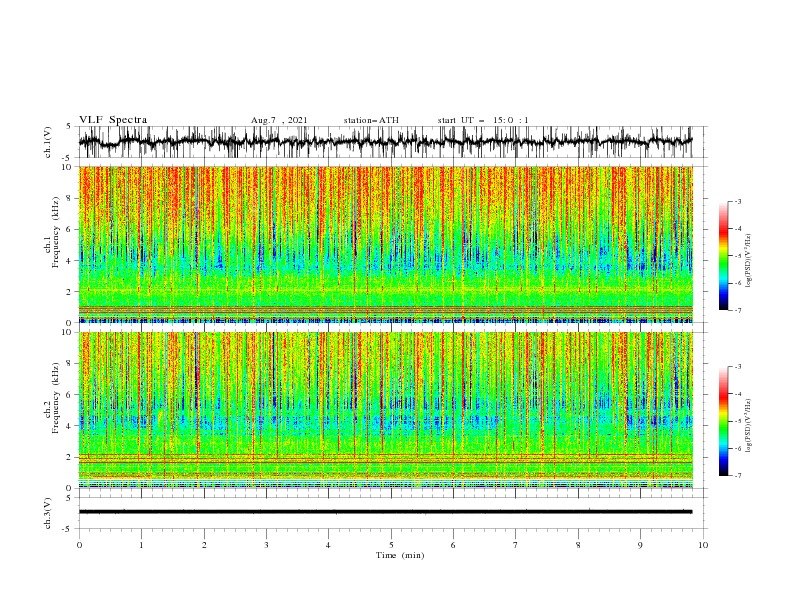Click time-axis tick label "5" below ch.3
The height and width of the screenshot is (612, 792).
click(x=391, y=545)
